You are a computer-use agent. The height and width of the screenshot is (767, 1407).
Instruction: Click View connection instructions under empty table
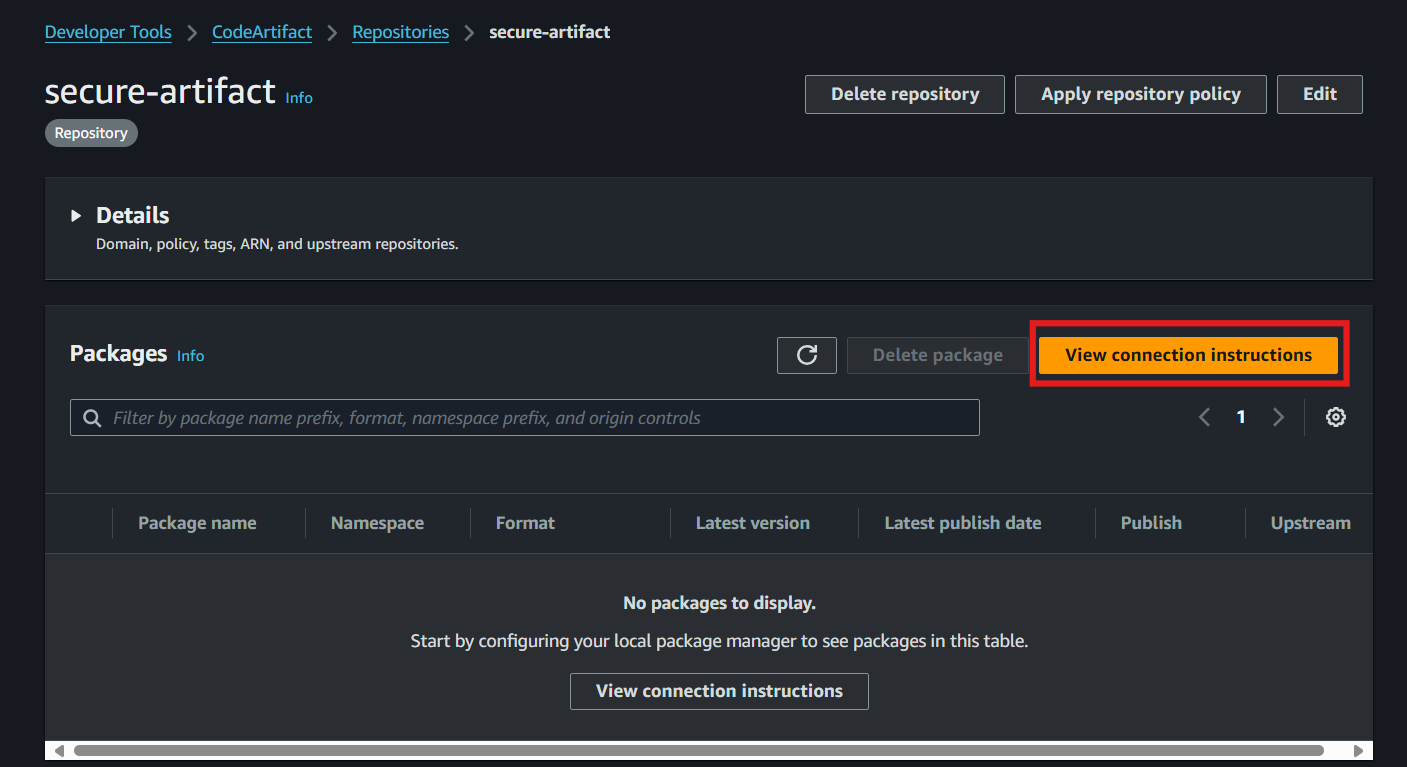719,691
